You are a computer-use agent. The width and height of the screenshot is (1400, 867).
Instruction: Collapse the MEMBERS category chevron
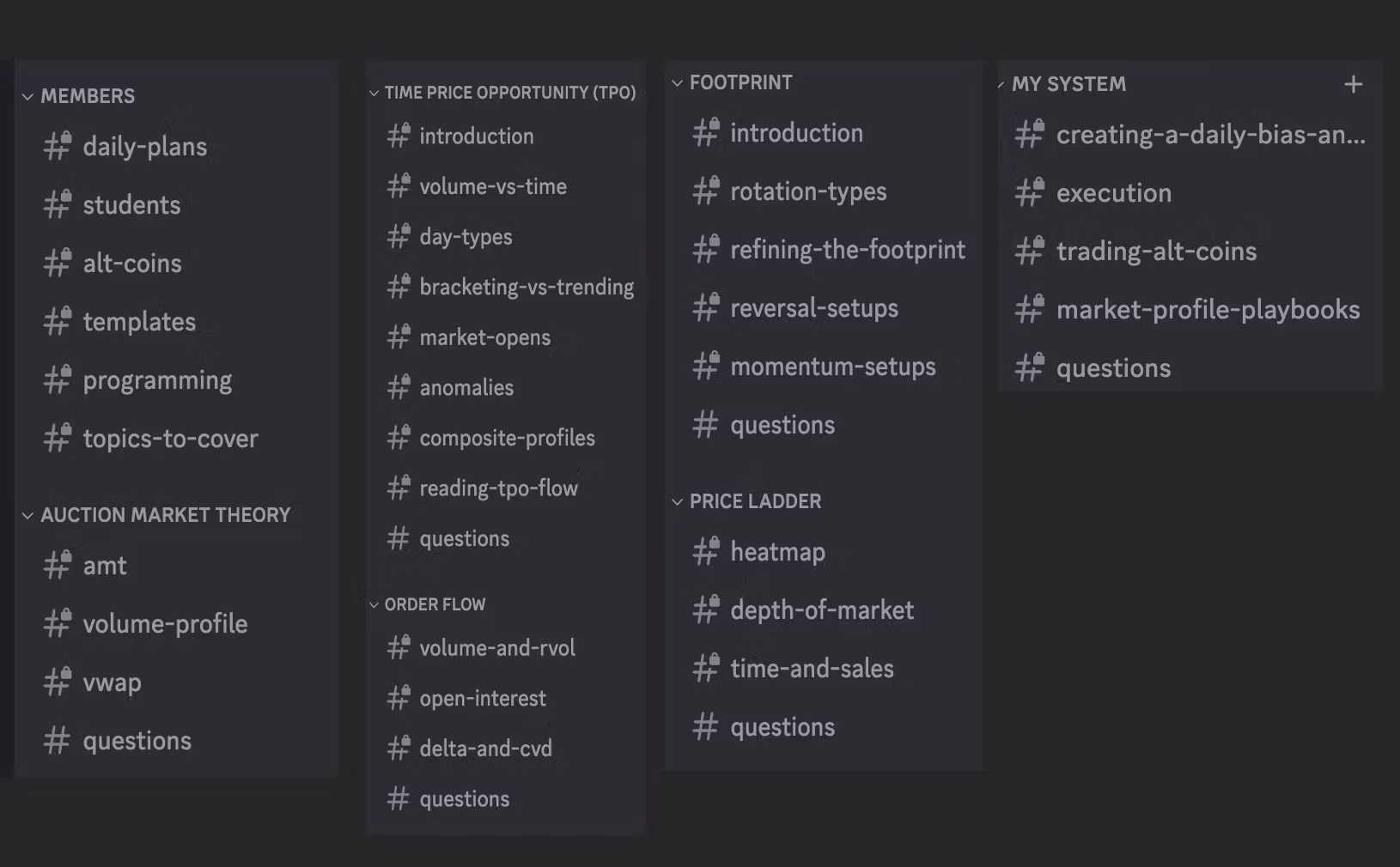tap(27, 96)
